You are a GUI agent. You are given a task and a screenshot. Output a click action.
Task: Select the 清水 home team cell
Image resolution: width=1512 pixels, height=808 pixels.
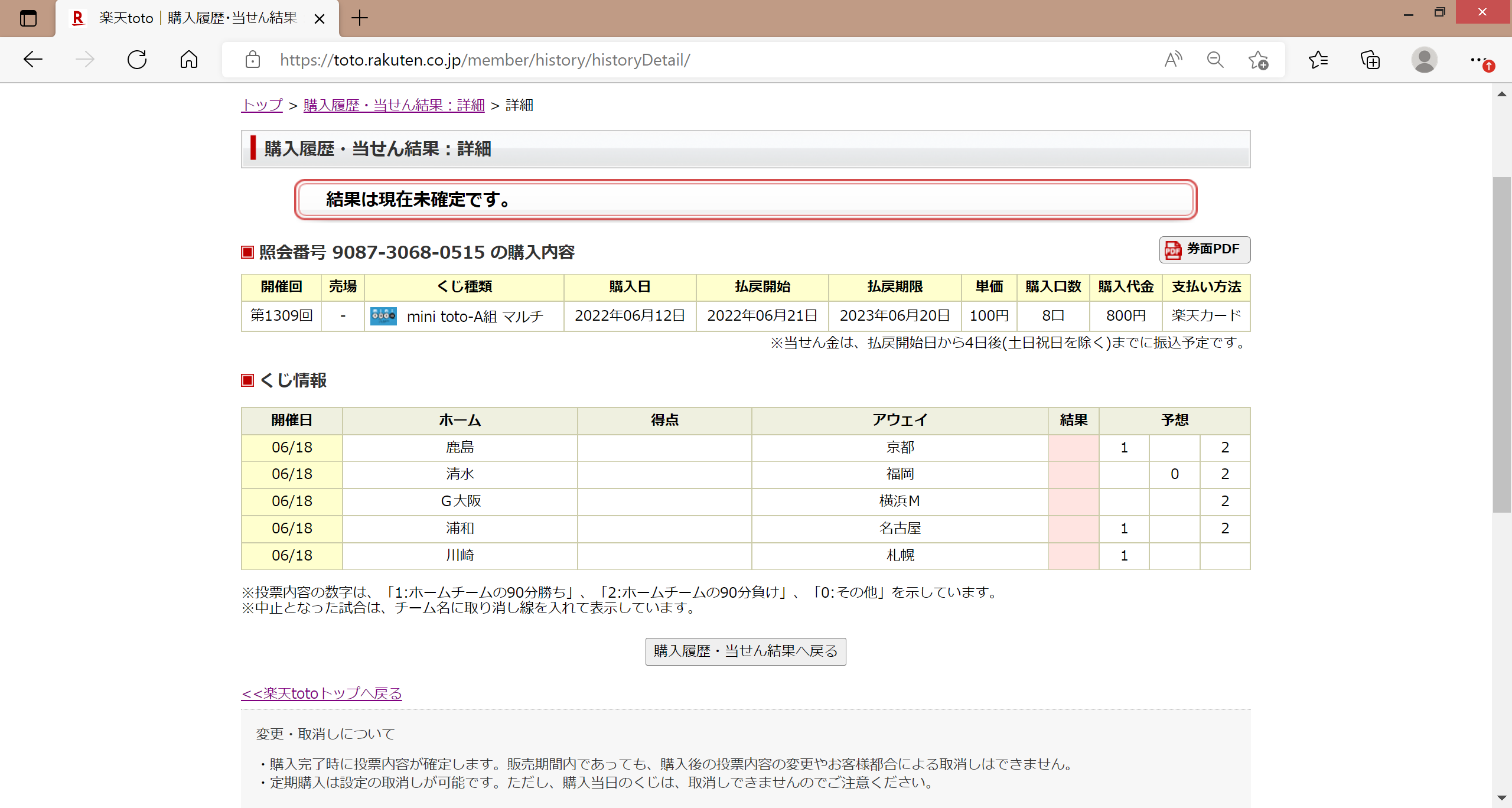click(x=460, y=474)
